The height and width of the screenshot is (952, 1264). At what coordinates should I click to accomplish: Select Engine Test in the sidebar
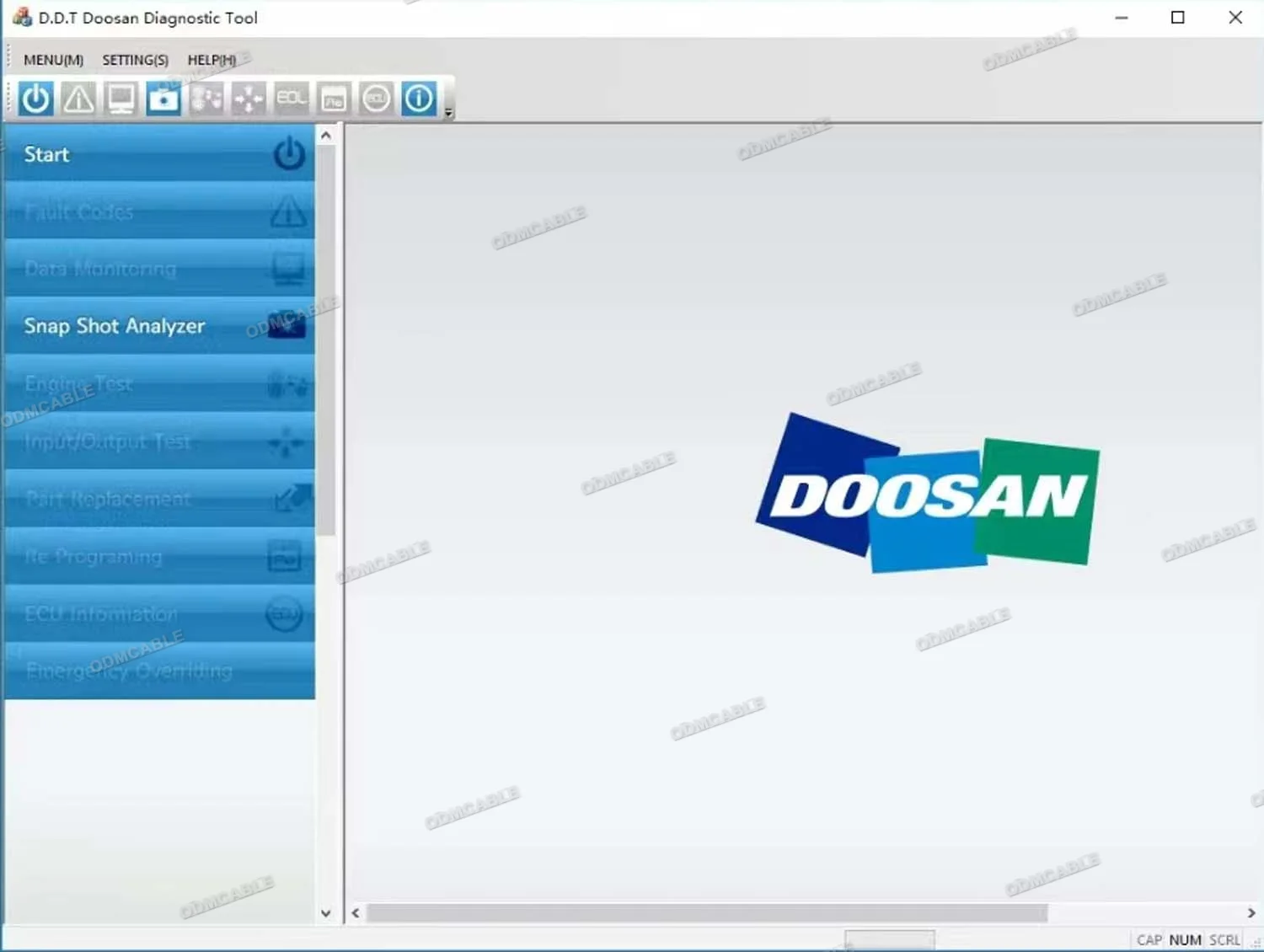[x=159, y=383]
